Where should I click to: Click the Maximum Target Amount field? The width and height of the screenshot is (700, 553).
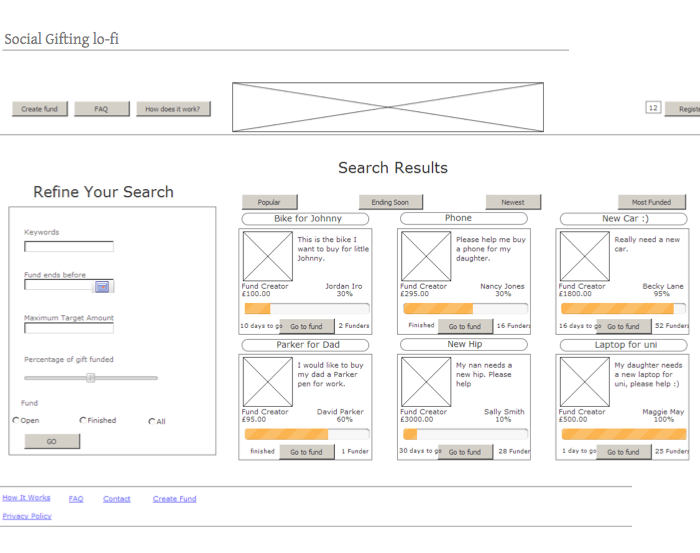pyautogui.click(x=69, y=328)
